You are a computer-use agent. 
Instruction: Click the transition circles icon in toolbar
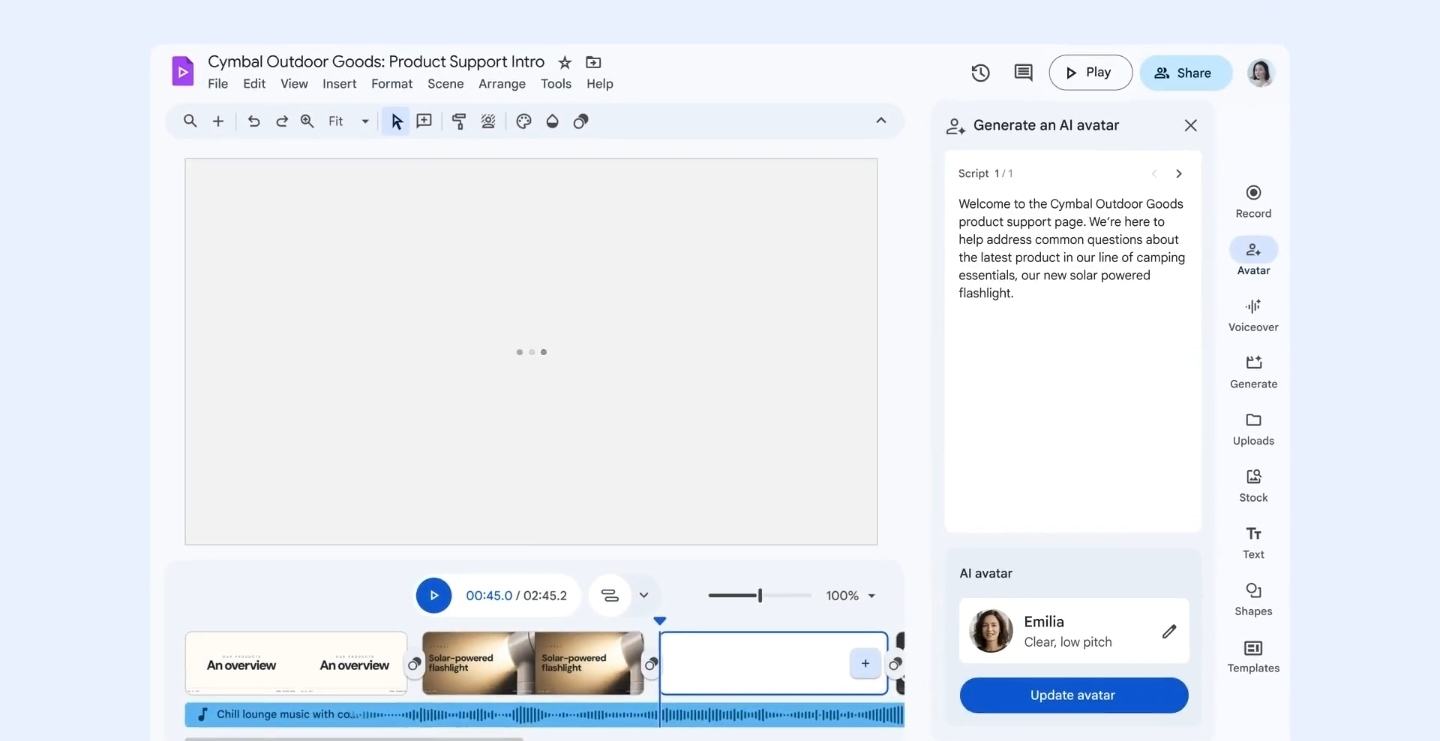pos(581,121)
